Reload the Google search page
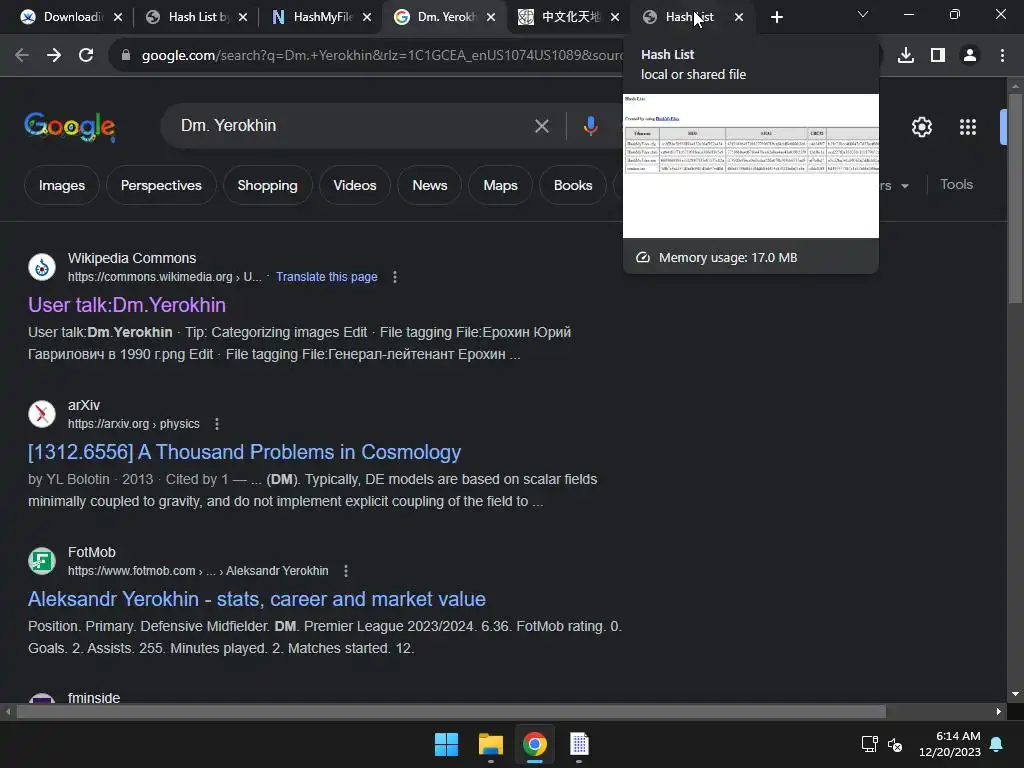Image resolution: width=1024 pixels, height=768 pixels. pyautogui.click(x=86, y=56)
